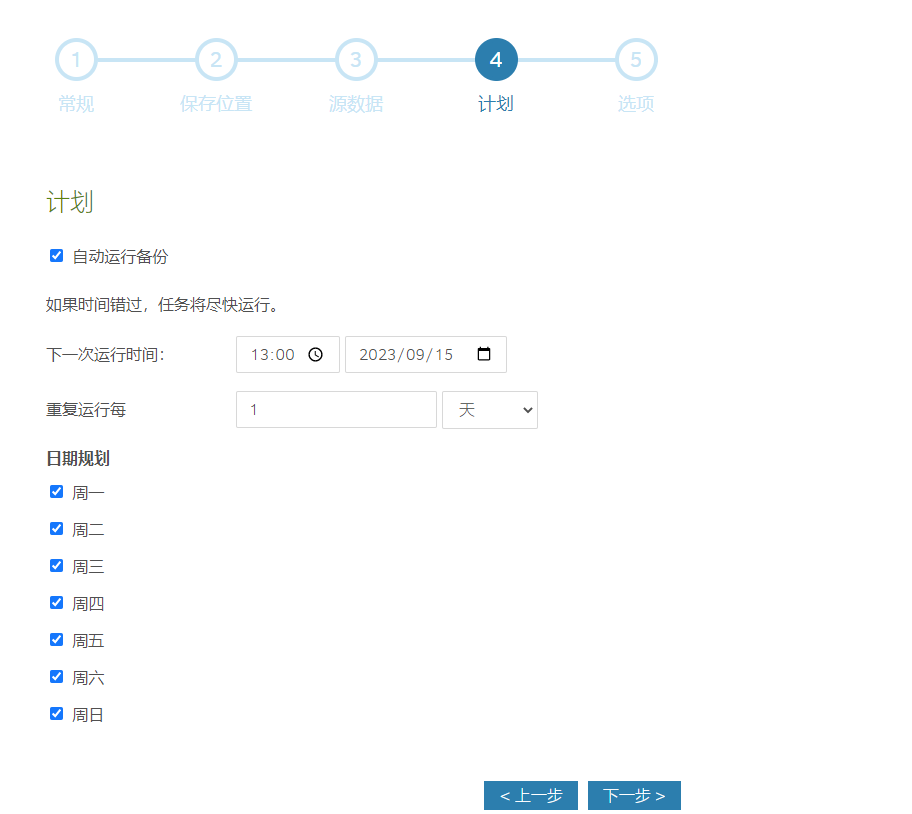Click the 选项 step label
912x814 pixels.
636,104
